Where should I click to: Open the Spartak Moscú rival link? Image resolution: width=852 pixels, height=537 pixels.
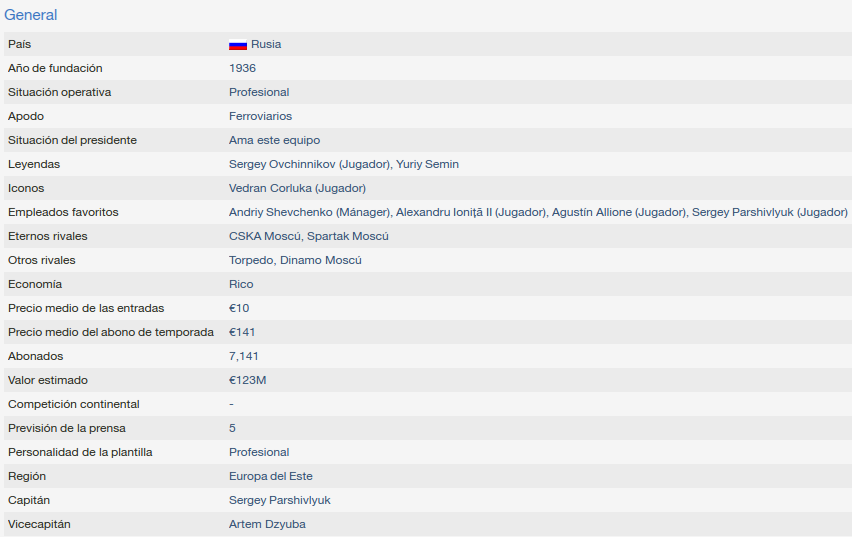348,236
